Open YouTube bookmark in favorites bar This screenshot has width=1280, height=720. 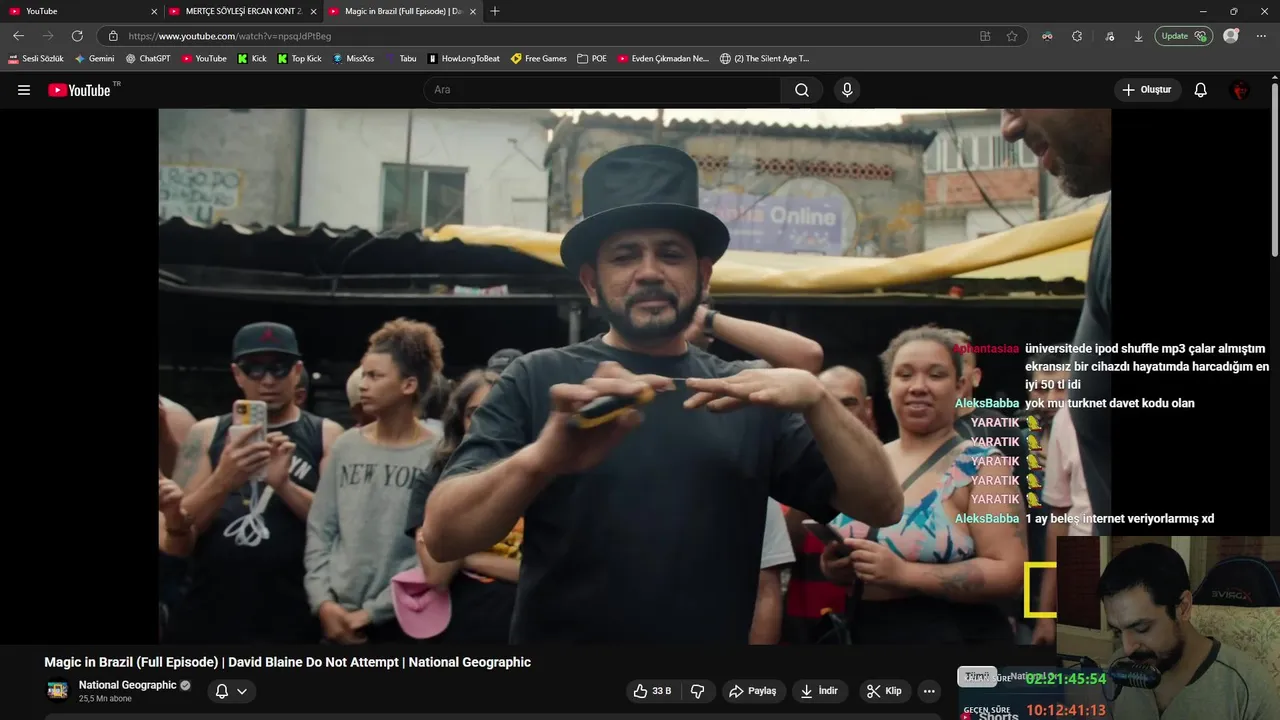pos(204,58)
